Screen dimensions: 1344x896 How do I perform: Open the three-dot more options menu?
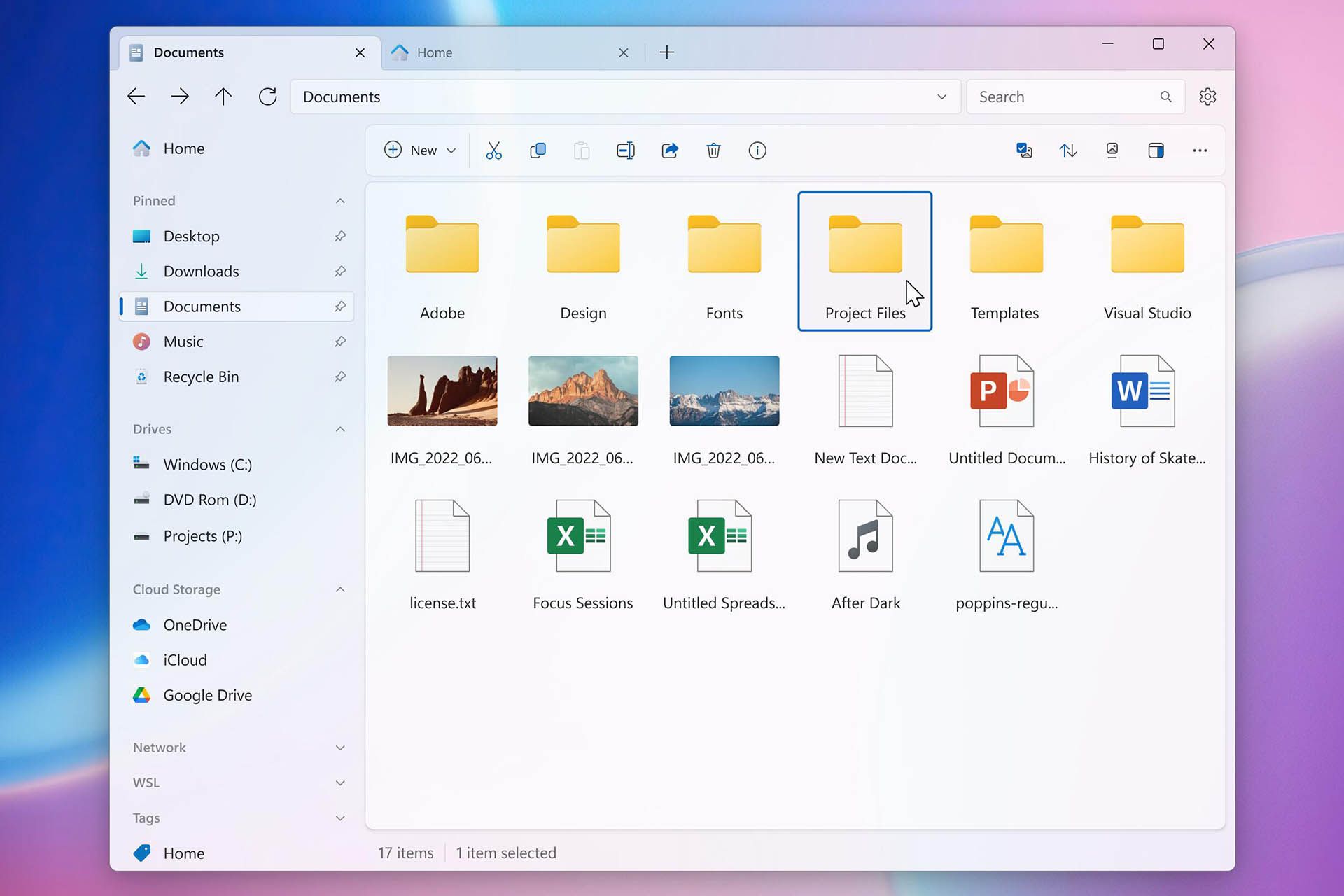[x=1200, y=150]
